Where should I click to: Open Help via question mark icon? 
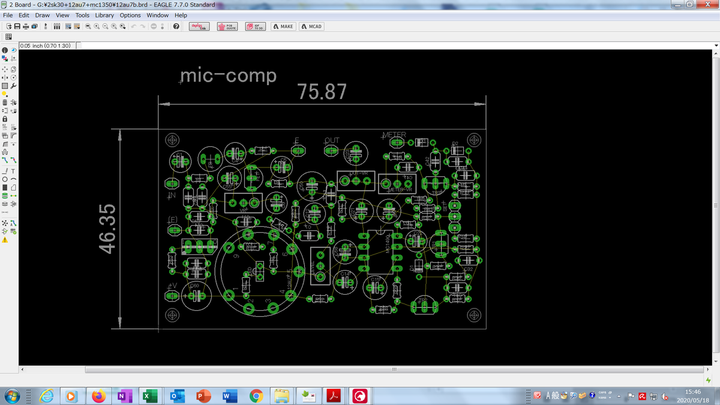click(x=177, y=26)
